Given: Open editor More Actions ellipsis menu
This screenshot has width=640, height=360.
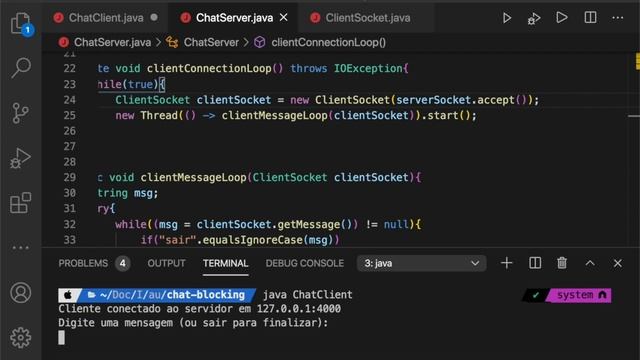Looking at the screenshot, I should [x=618, y=18].
